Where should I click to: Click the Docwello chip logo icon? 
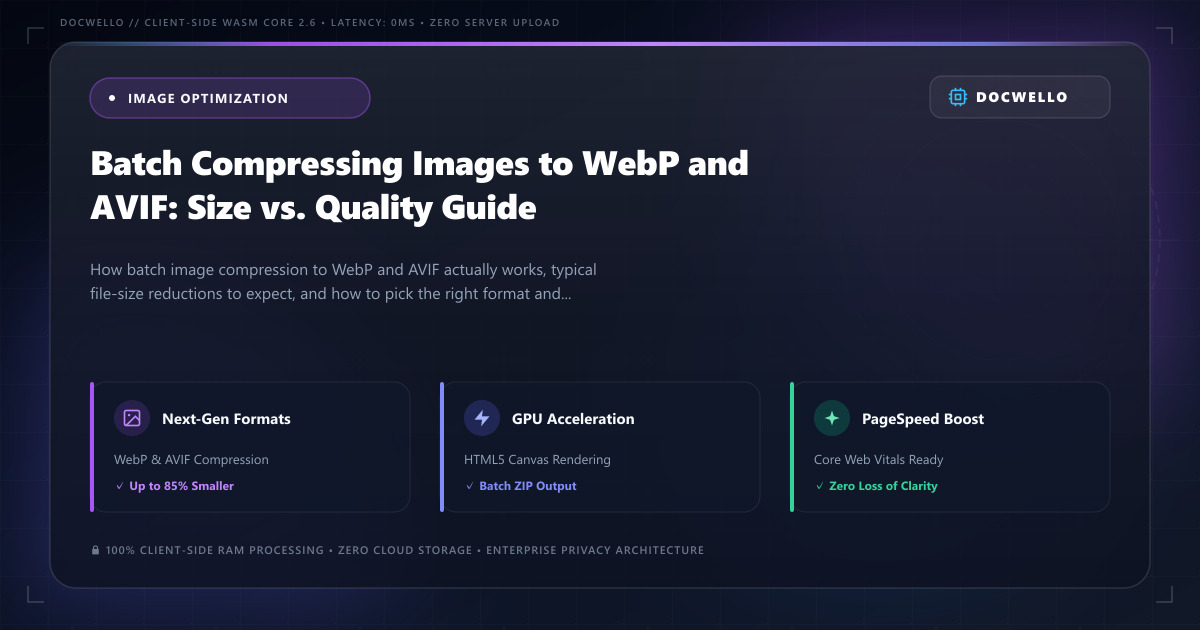pos(958,97)
